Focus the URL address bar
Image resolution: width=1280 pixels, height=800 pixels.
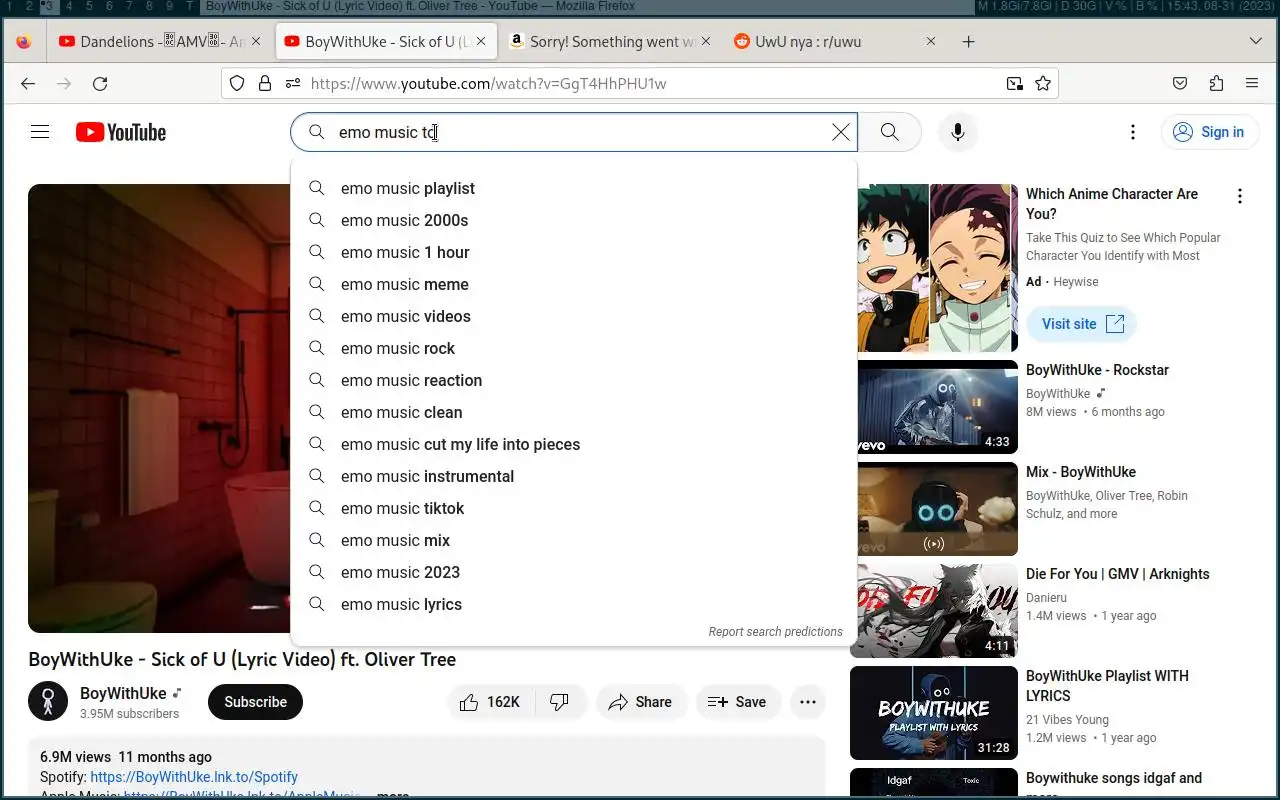[x=640, y=84]
